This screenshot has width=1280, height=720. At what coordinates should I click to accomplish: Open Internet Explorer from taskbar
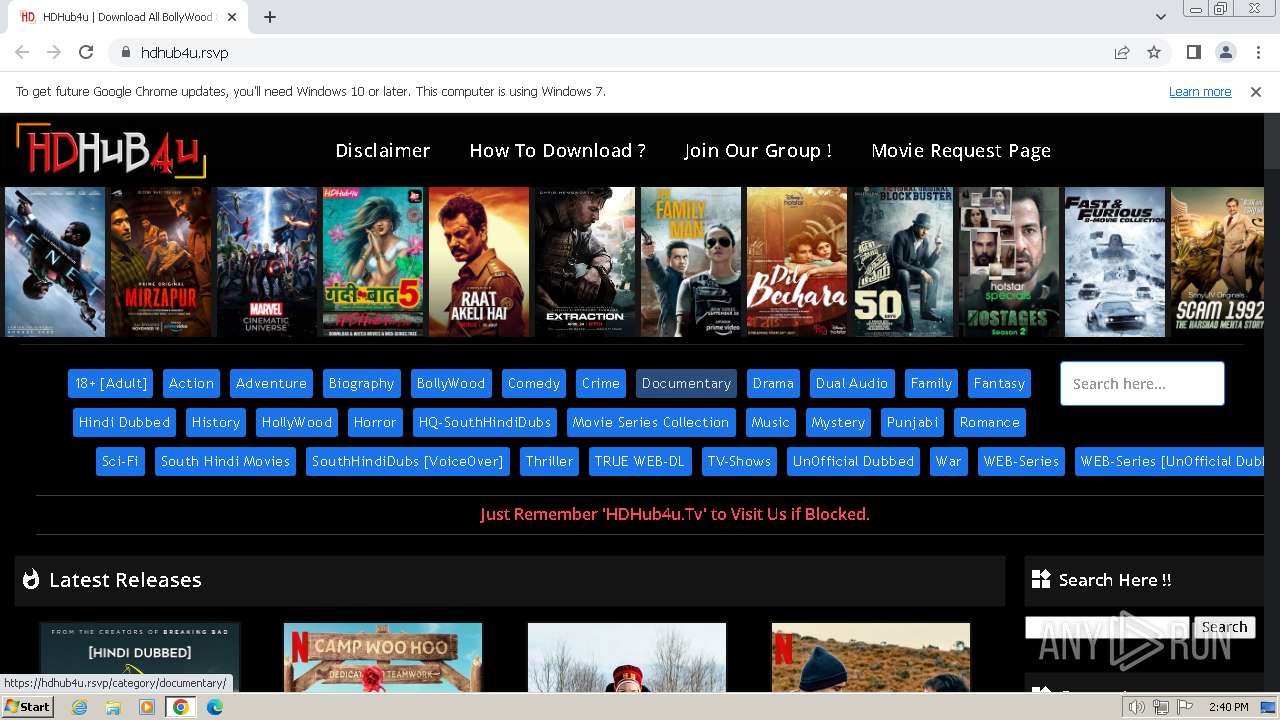click(x=79, y=707)
